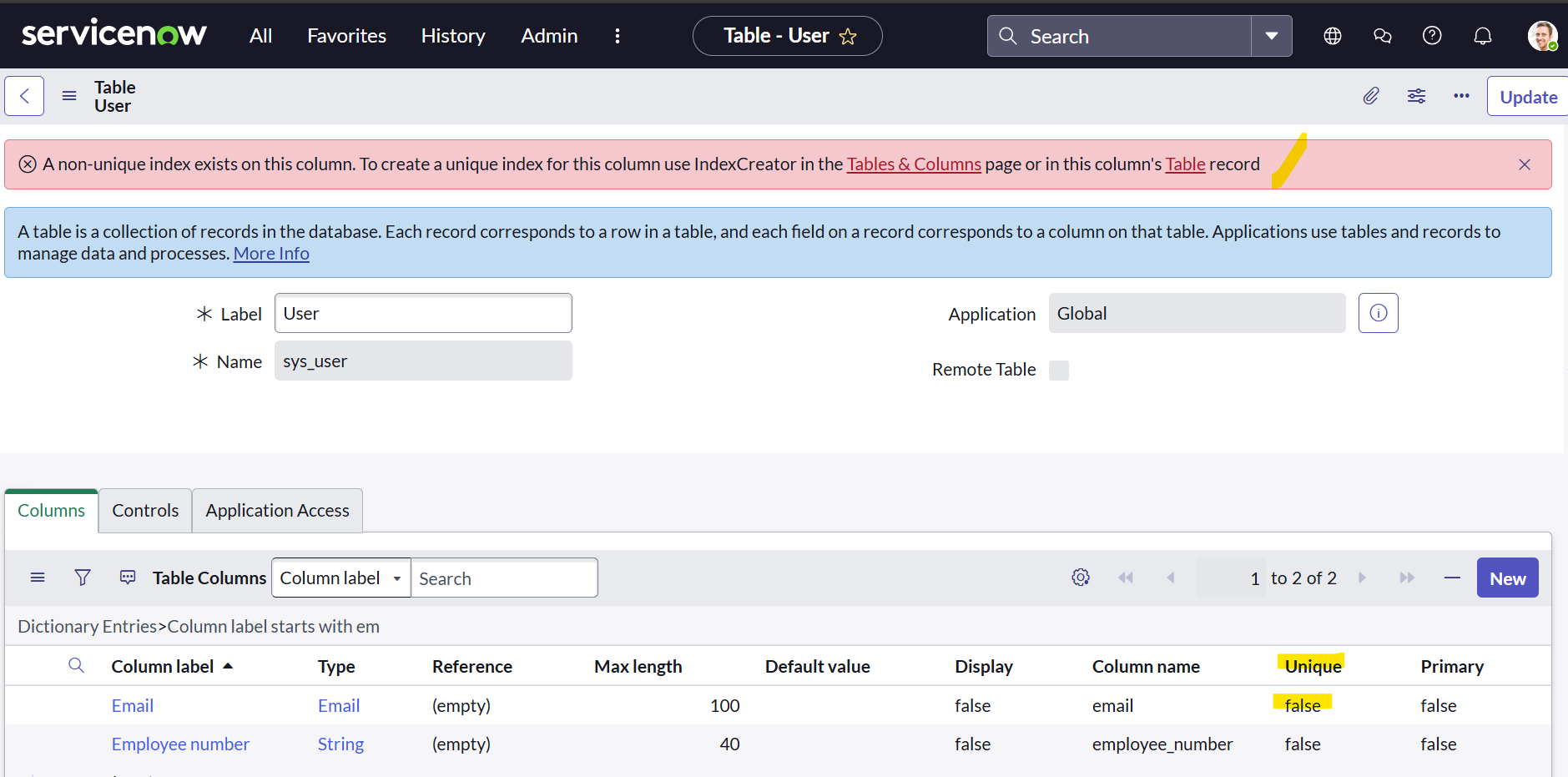Click the New button in Table Columns
1568x777 pixels.
pyautogui.click(x=1507, y=578)
